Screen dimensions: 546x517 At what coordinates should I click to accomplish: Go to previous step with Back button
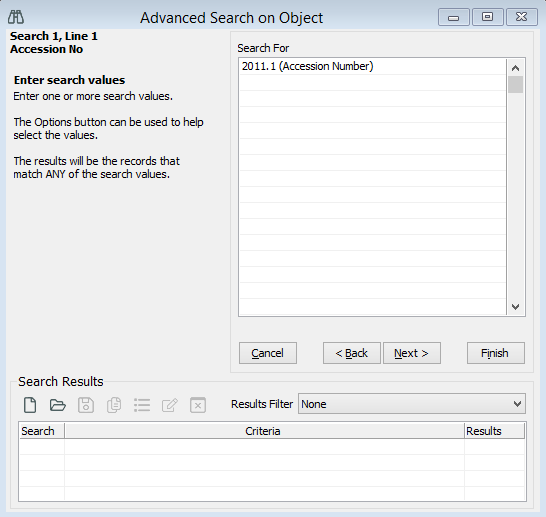coord(352,353)
